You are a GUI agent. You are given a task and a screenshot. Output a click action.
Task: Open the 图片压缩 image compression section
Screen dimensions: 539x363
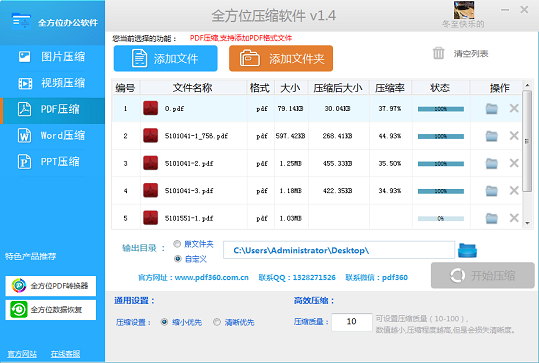(x=52, y=57)
